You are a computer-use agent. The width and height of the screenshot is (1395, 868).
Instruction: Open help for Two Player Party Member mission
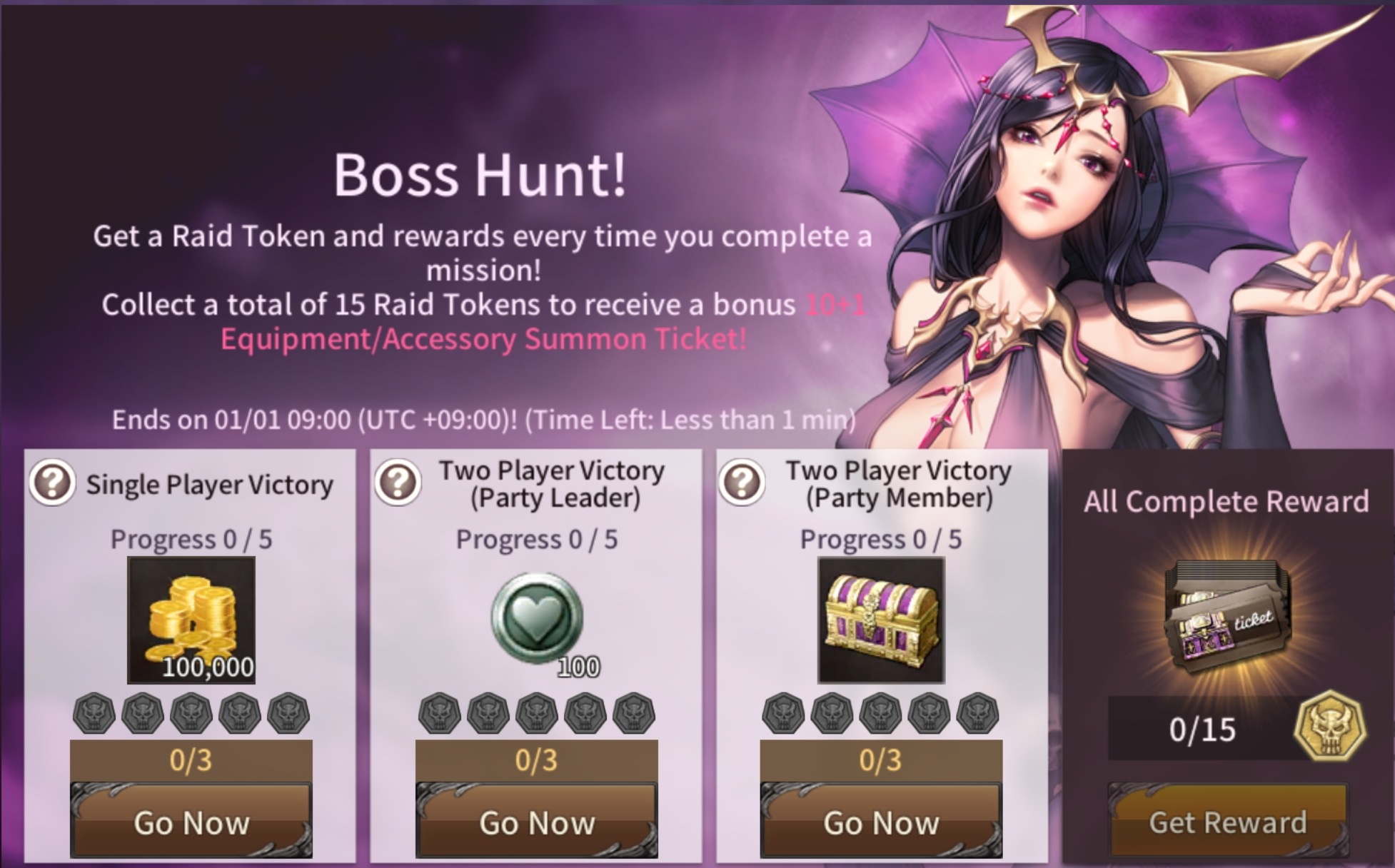742,483
